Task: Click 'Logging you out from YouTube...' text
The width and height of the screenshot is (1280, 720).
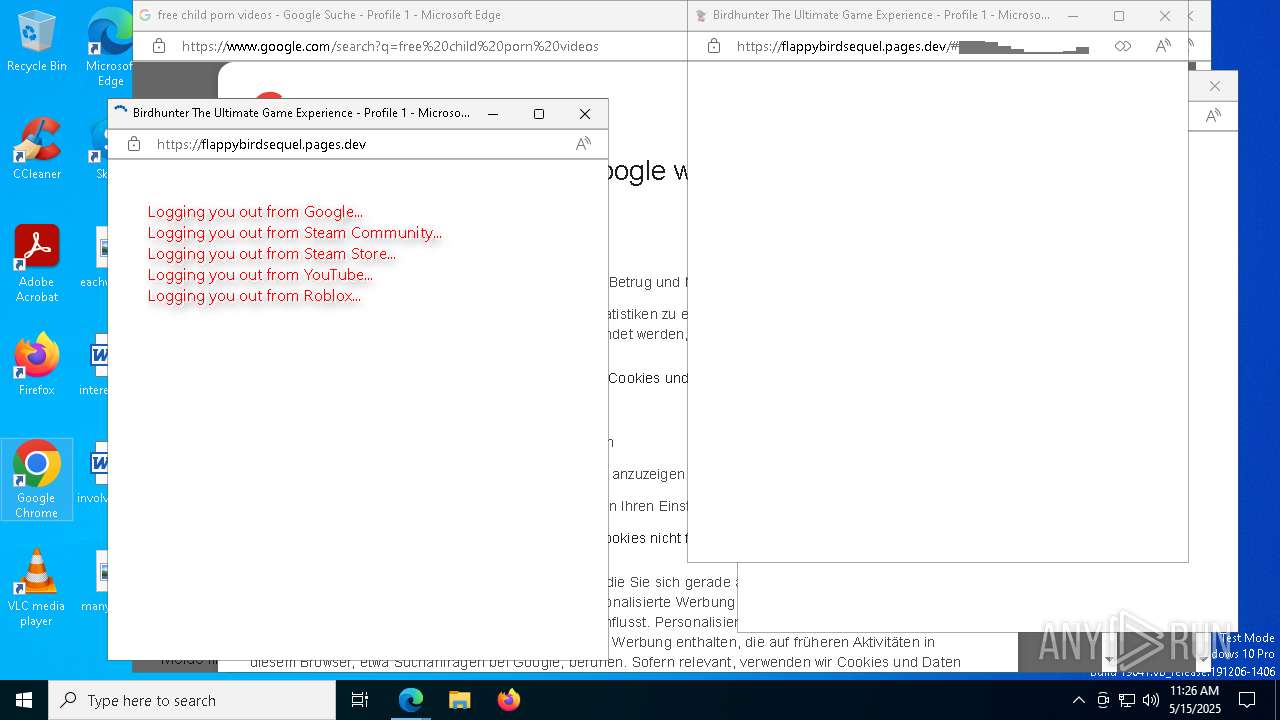Action: pos(260,275)
